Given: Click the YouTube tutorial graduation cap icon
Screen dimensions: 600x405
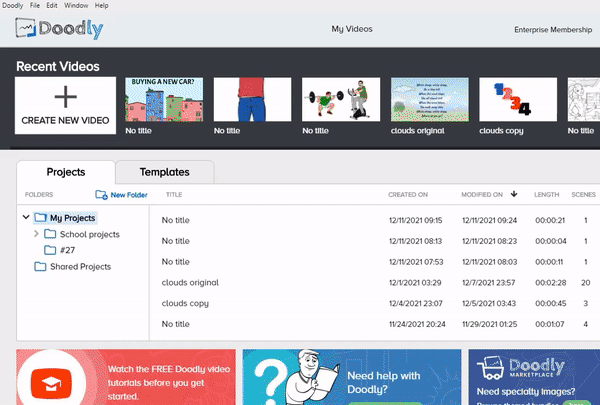Looking at the screenshot, I should pos(51,384).
